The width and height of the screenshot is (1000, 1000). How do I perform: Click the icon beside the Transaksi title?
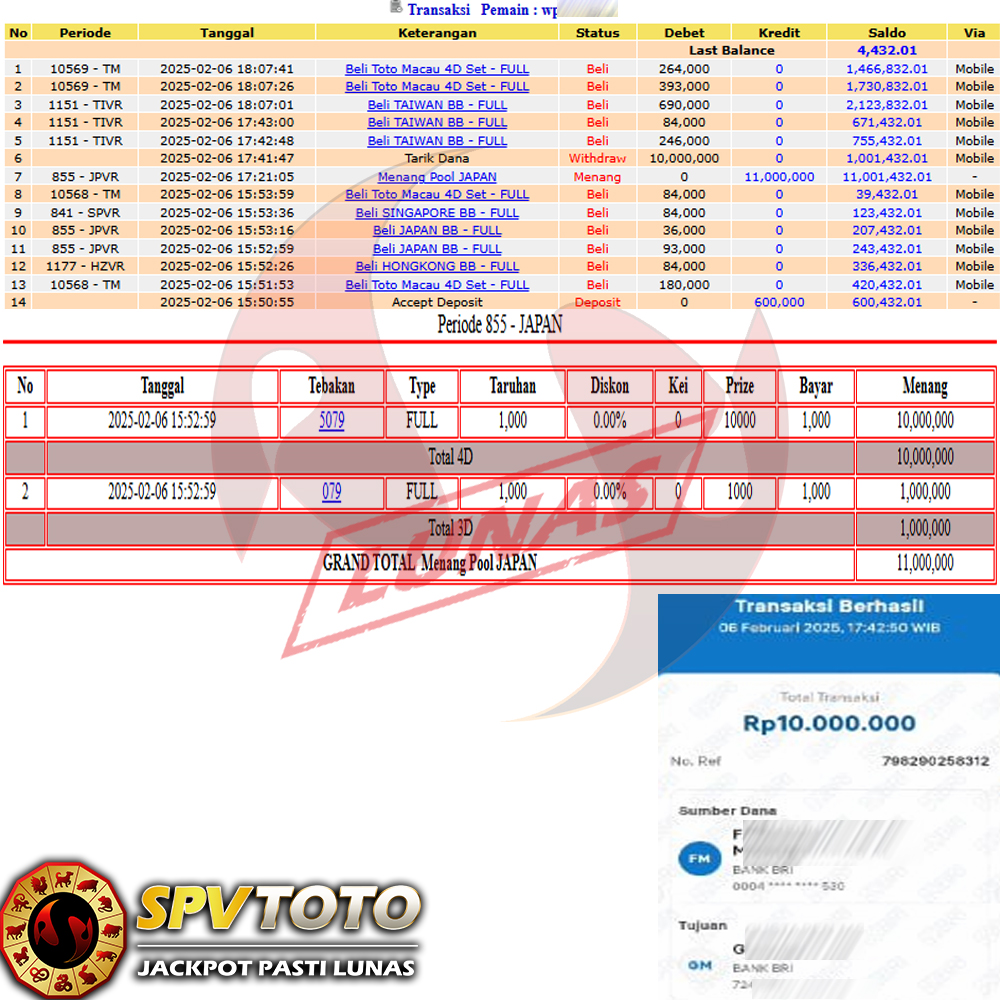click(396, 8)
